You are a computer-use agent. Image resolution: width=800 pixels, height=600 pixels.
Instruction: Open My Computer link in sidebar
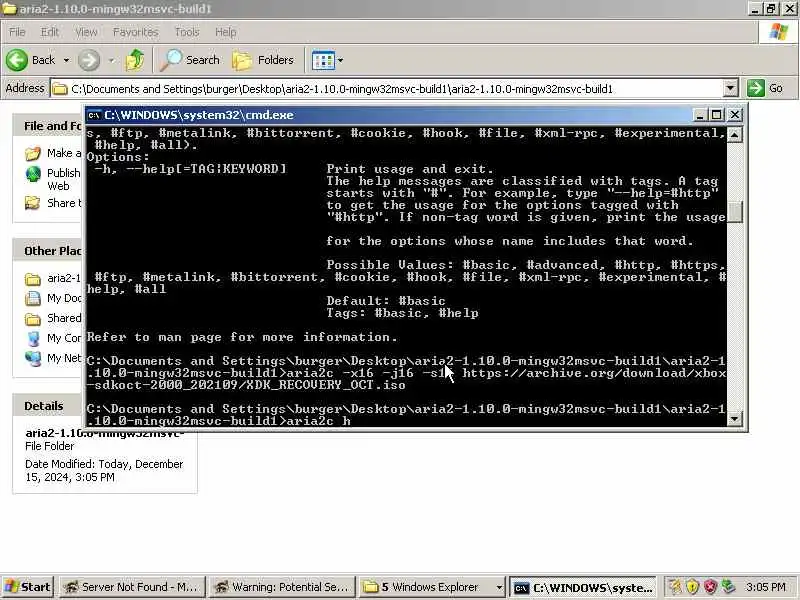coord(64,338)
